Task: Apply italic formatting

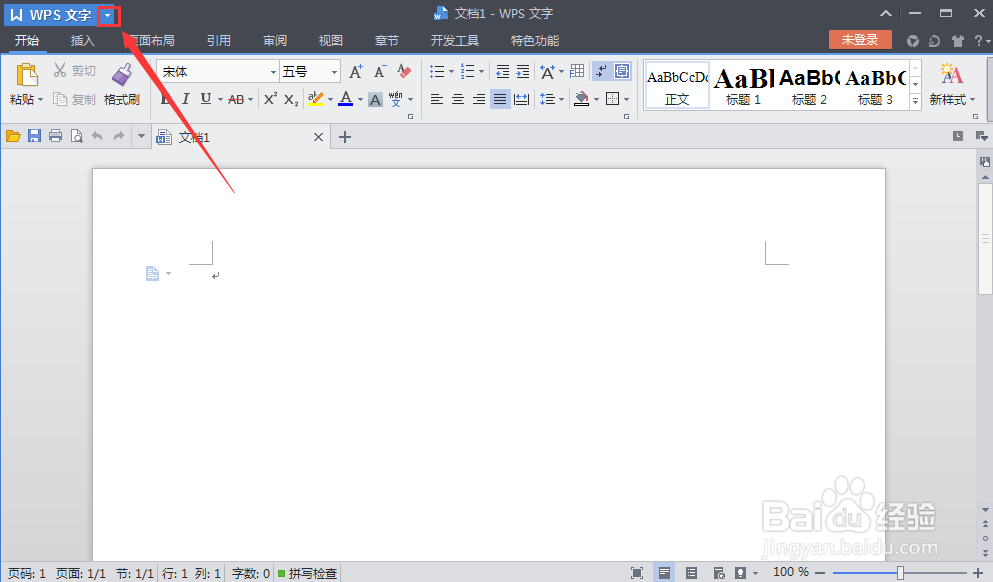Action: pyautogui.click(x=187, y=96)
